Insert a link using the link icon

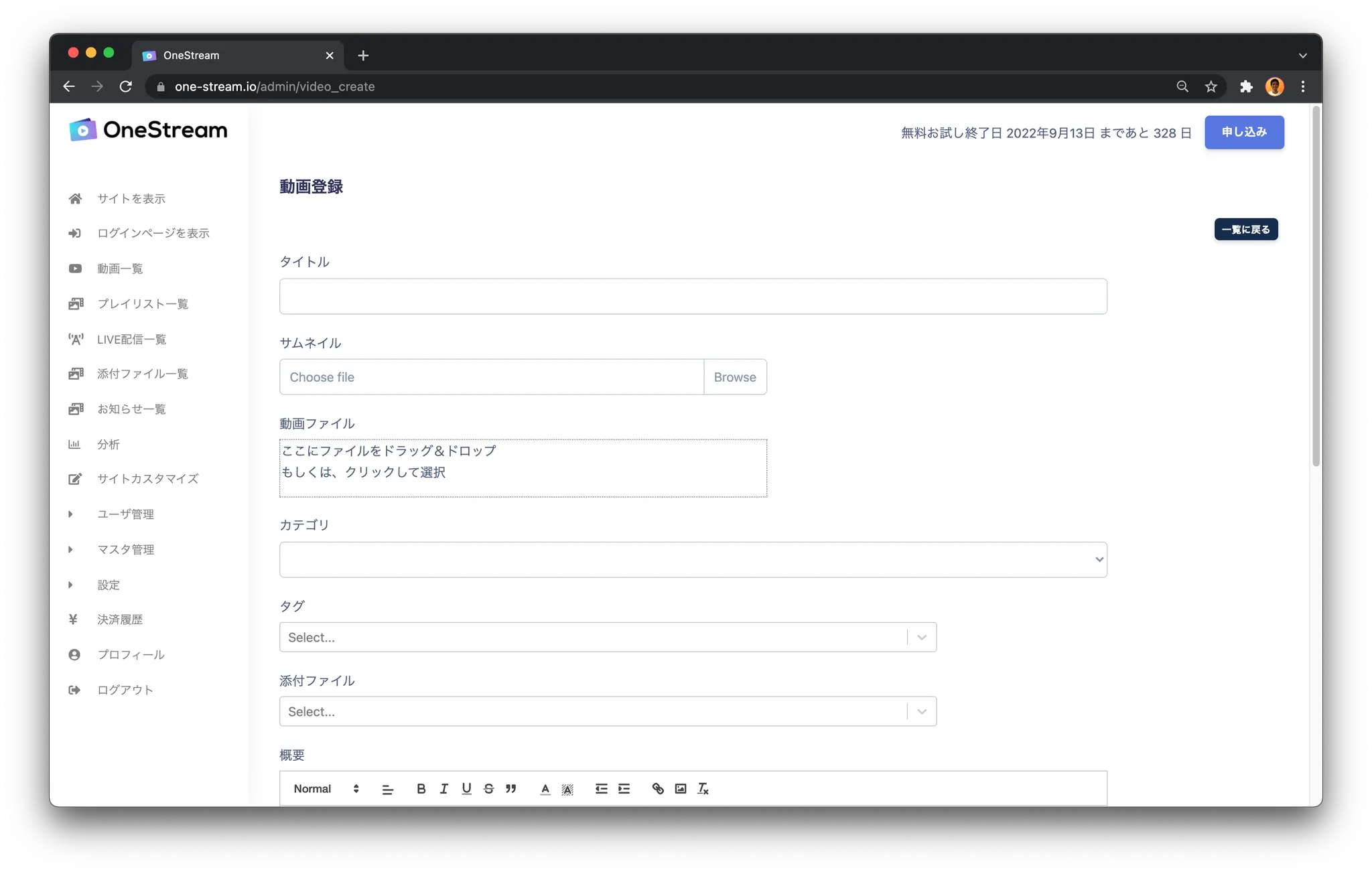pyautogui.click(x=658, y=788)
